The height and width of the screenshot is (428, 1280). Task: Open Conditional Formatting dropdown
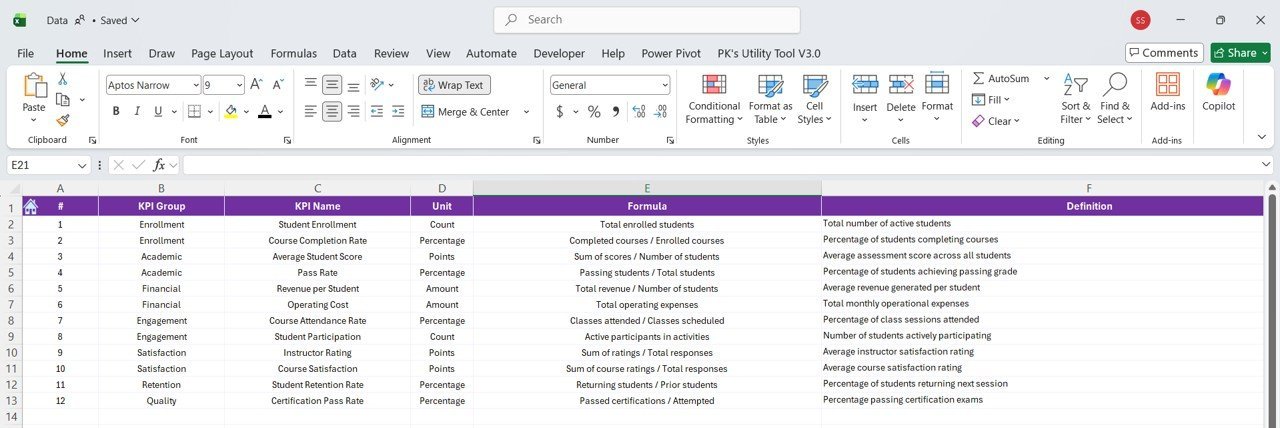pyautogui.click(x=714, y=99)
